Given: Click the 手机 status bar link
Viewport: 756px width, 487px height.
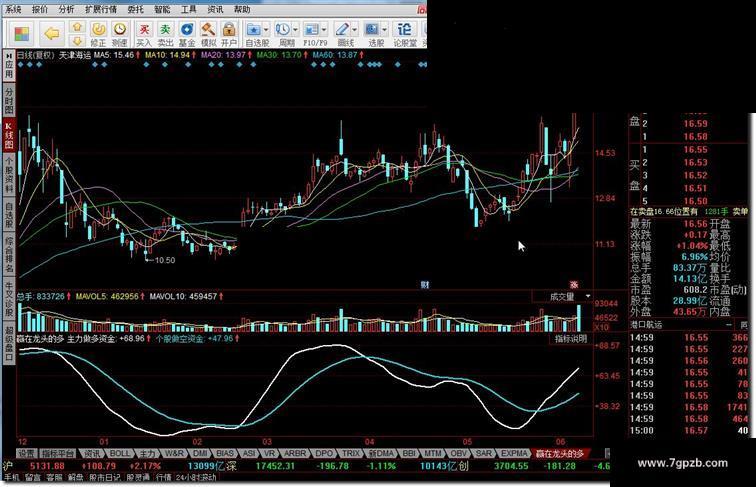Looking at the screenshot, I should tap(12, 477).
